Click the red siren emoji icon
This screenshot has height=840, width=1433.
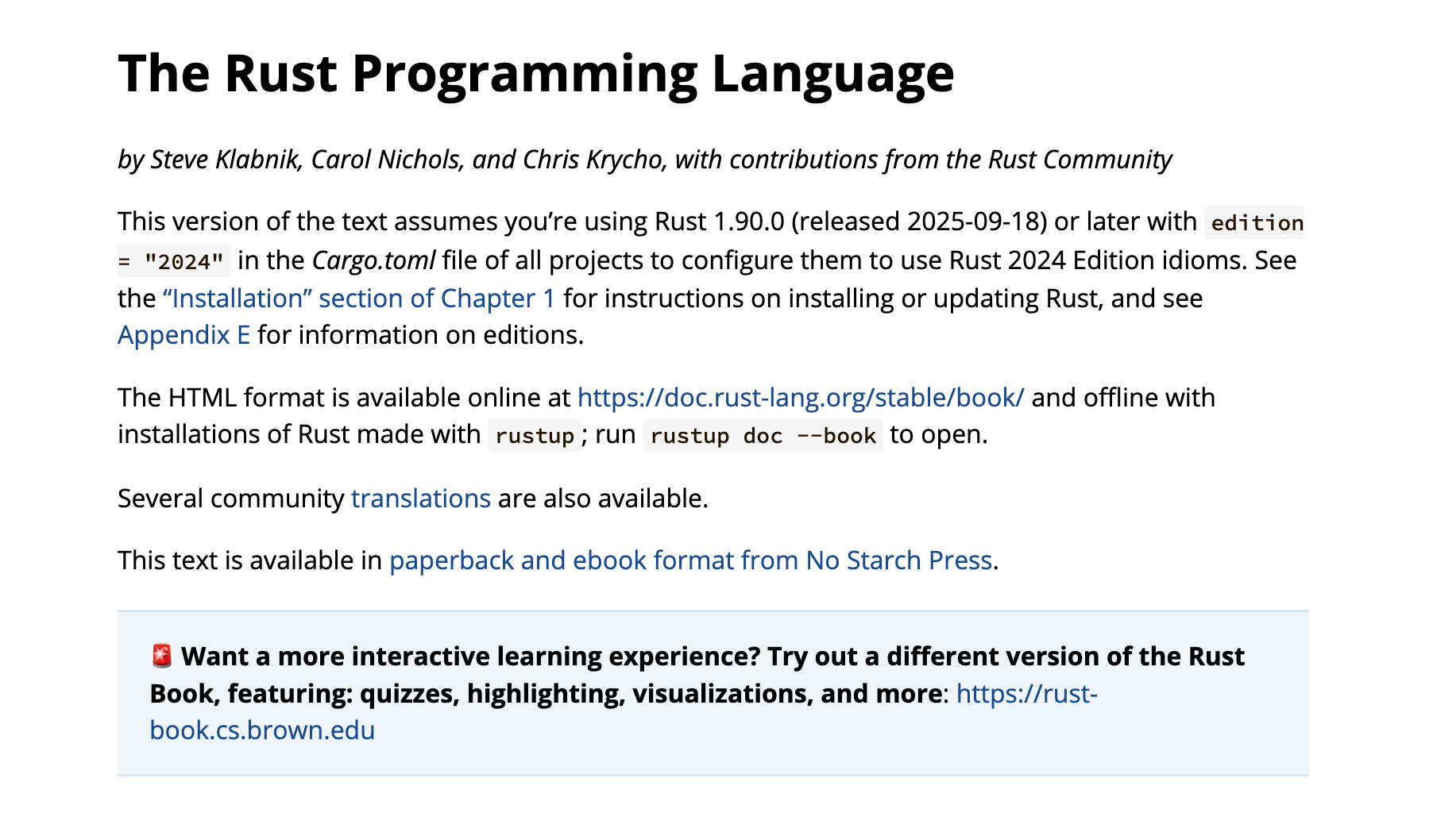click(x=162, y=657)
